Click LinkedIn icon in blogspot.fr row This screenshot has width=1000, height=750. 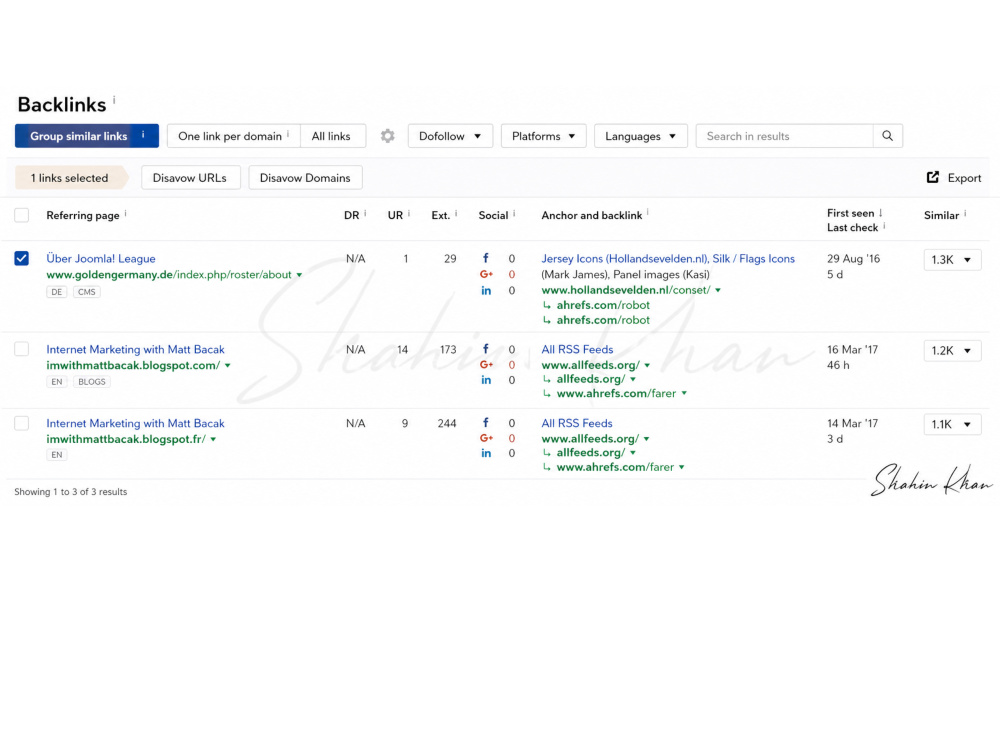(486, 453)
